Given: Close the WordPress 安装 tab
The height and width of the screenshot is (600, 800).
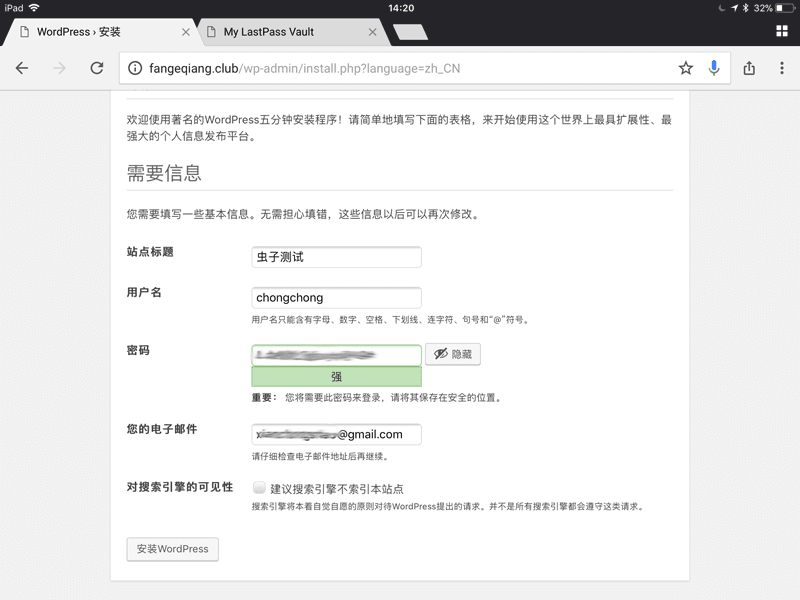Looking at the screenshot, I should [185, 32].
